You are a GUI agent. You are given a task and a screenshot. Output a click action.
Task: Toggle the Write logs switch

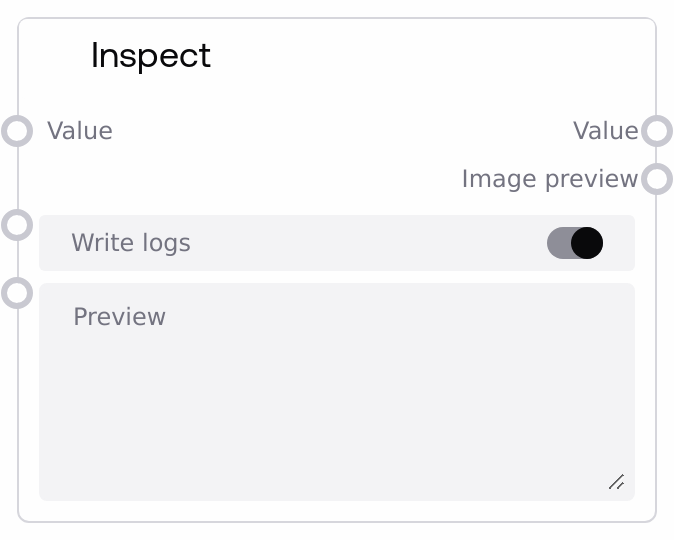pos(575,243)
